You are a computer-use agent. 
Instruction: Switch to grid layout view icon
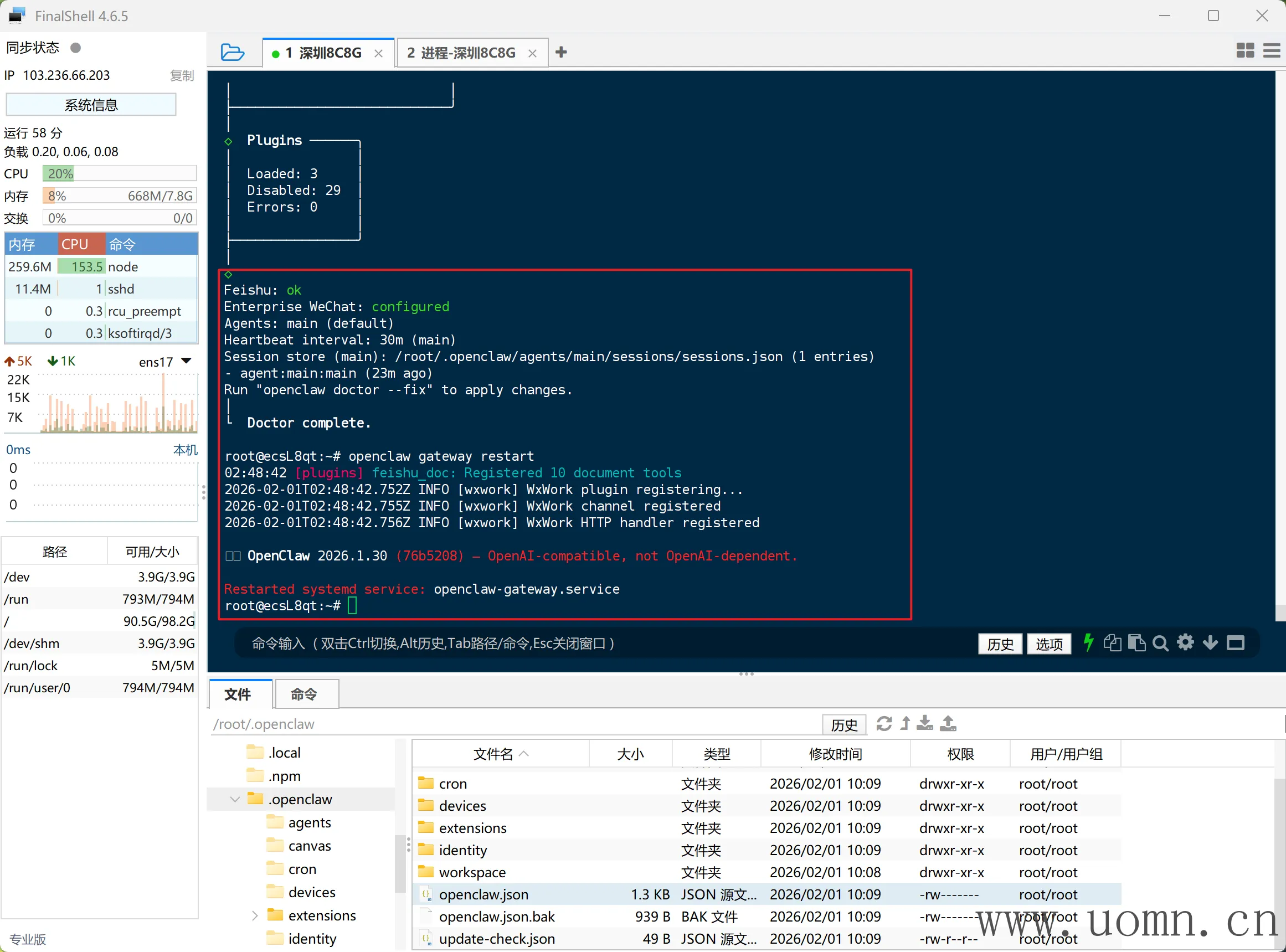tap(1244, 51)
